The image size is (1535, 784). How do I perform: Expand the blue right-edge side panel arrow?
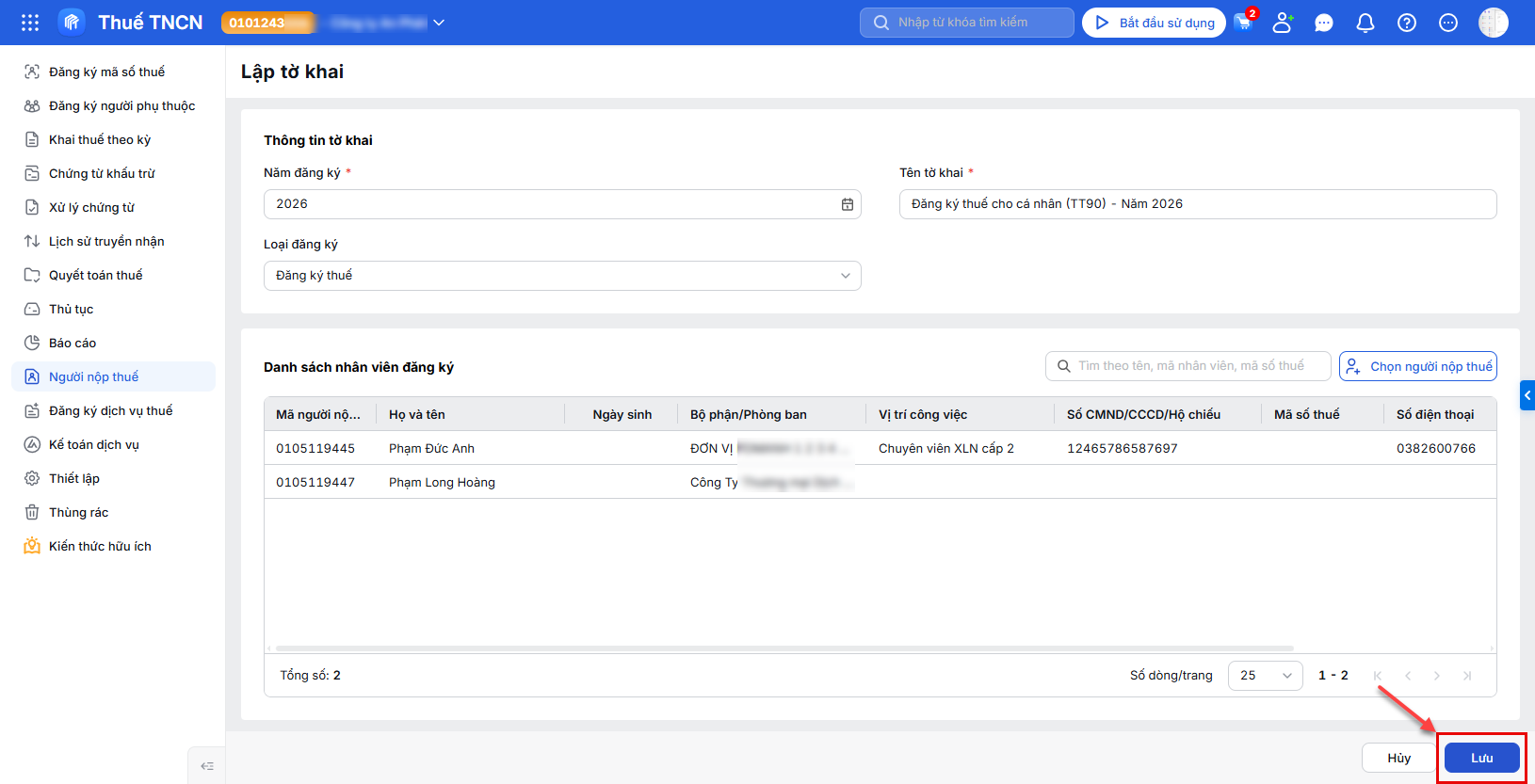pos(1527,395)
